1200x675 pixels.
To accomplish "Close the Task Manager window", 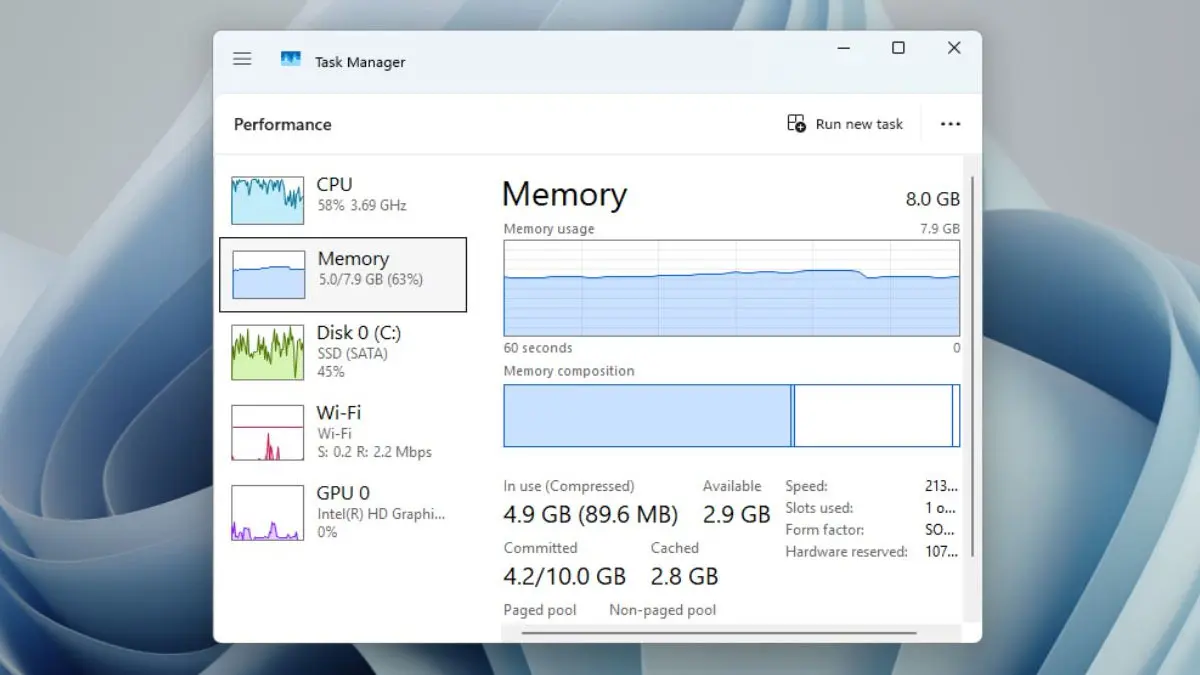I will (954, 48).
